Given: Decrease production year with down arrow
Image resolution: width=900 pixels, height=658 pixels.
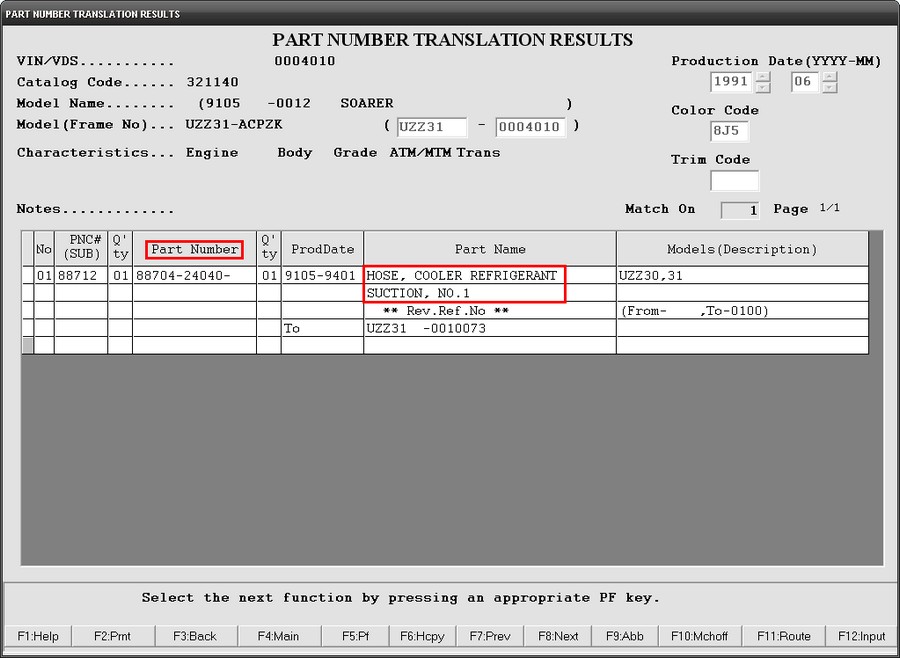Looking at the screenshot, I should click(763, 87).
